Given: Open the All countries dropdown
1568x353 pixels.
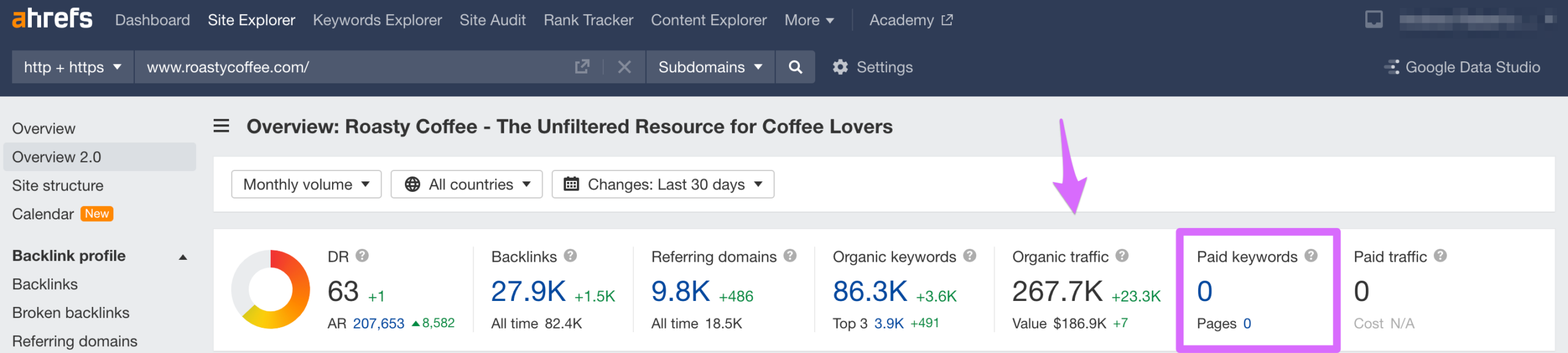Looking at the screenshot, I should pos(467,184).
